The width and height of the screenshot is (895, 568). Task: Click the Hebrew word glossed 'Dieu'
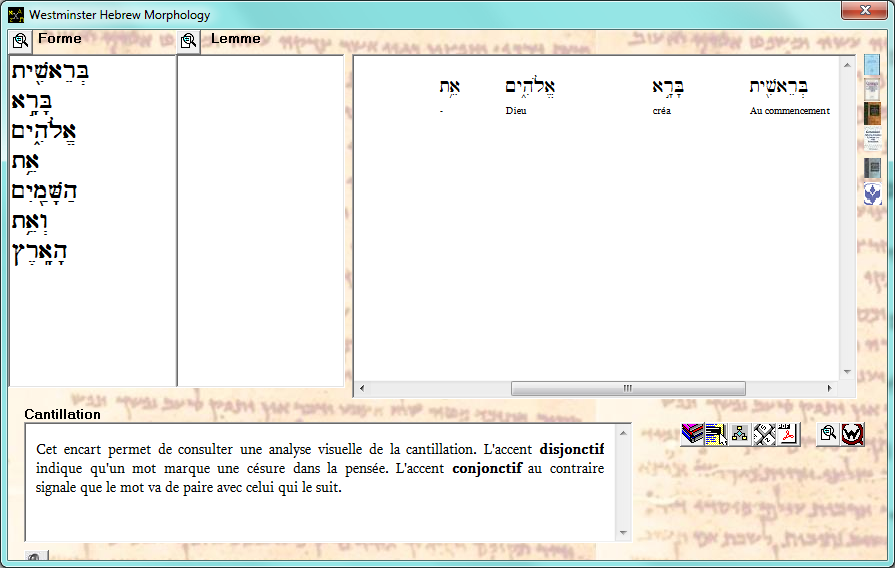click(530, 86)
